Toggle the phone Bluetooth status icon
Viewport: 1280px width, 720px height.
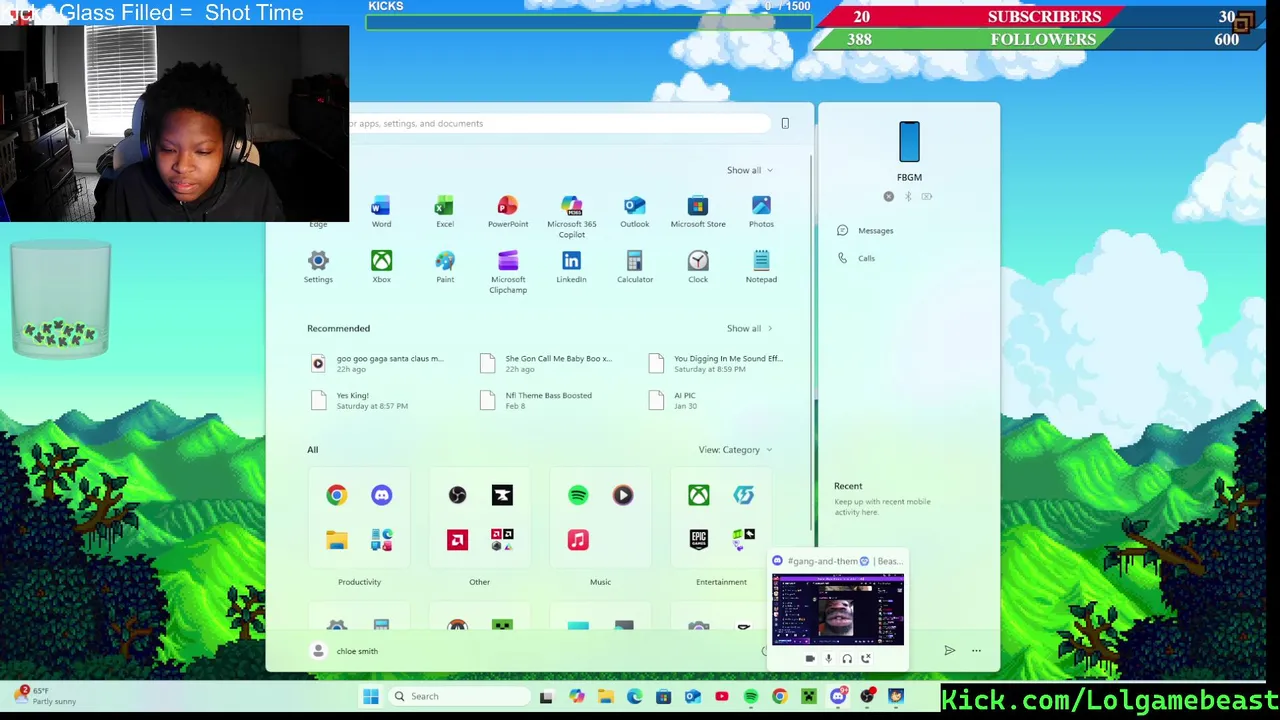point(908,197)
